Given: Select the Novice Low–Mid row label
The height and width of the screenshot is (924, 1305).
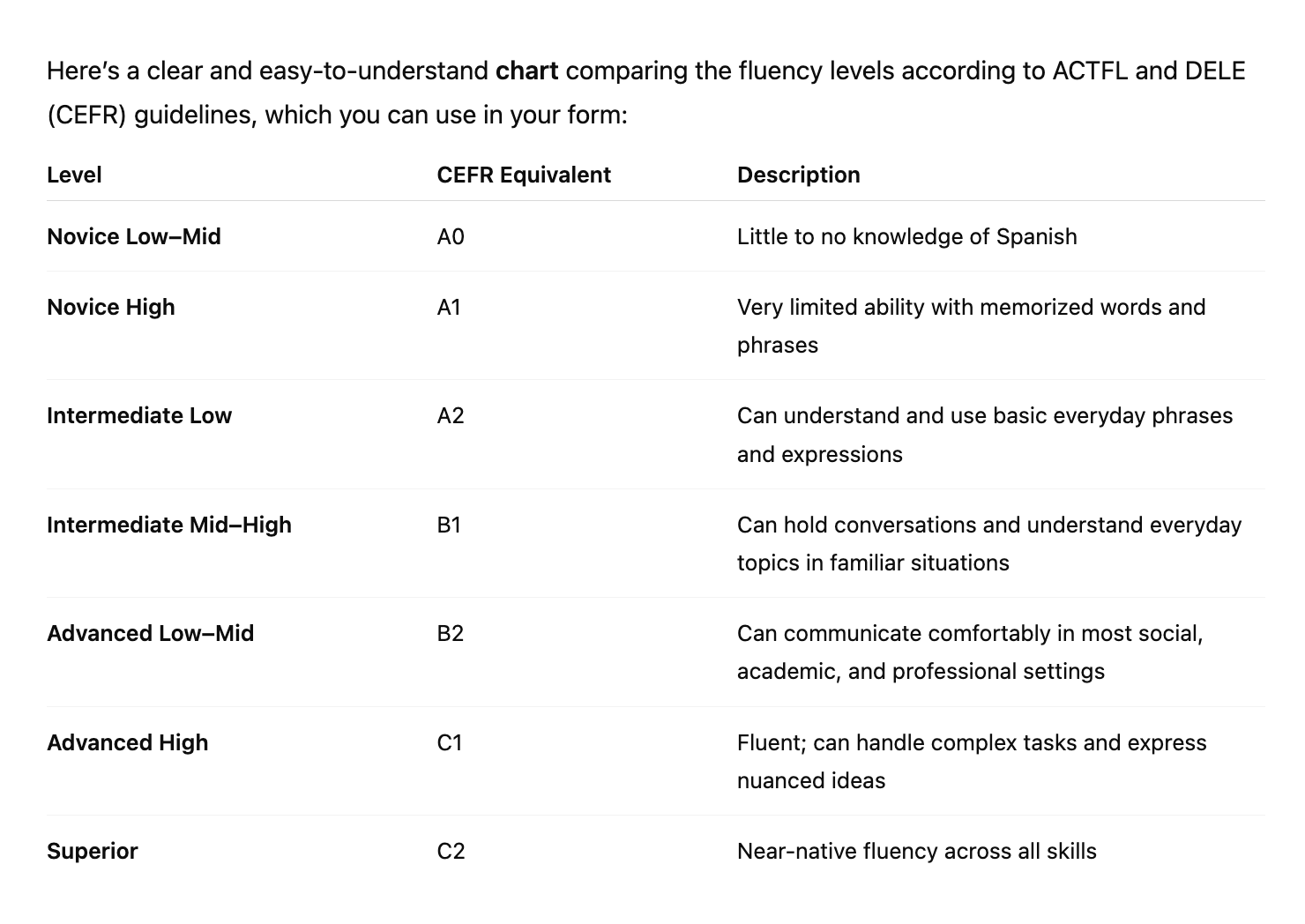Looking at the screenshot, I should [134, 236].
